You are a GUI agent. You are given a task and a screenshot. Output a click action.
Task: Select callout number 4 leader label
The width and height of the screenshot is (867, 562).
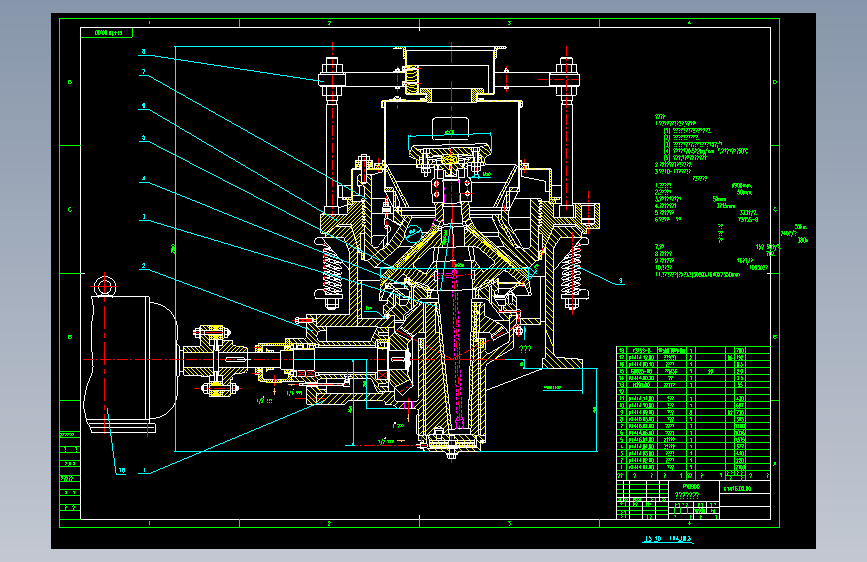[x=143, y=179]
